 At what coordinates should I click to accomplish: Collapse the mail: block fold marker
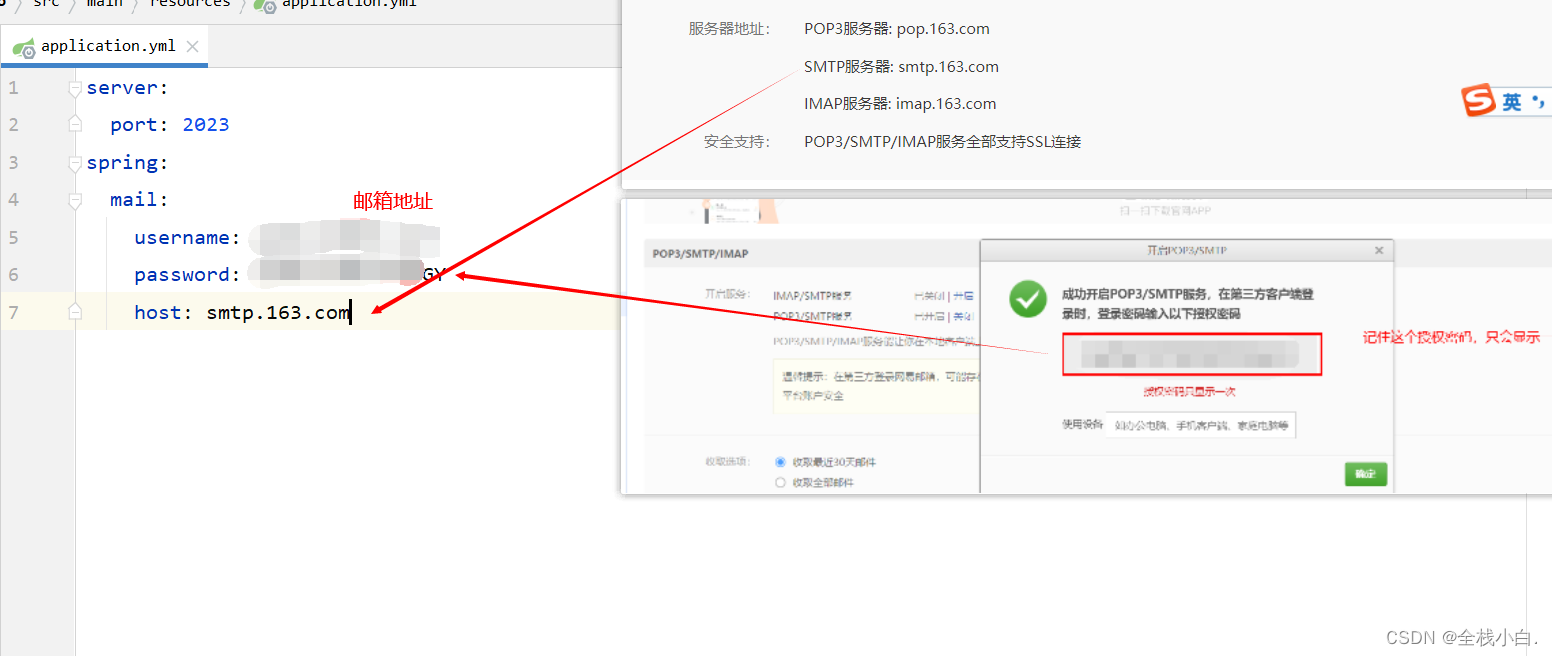point(75,200)
